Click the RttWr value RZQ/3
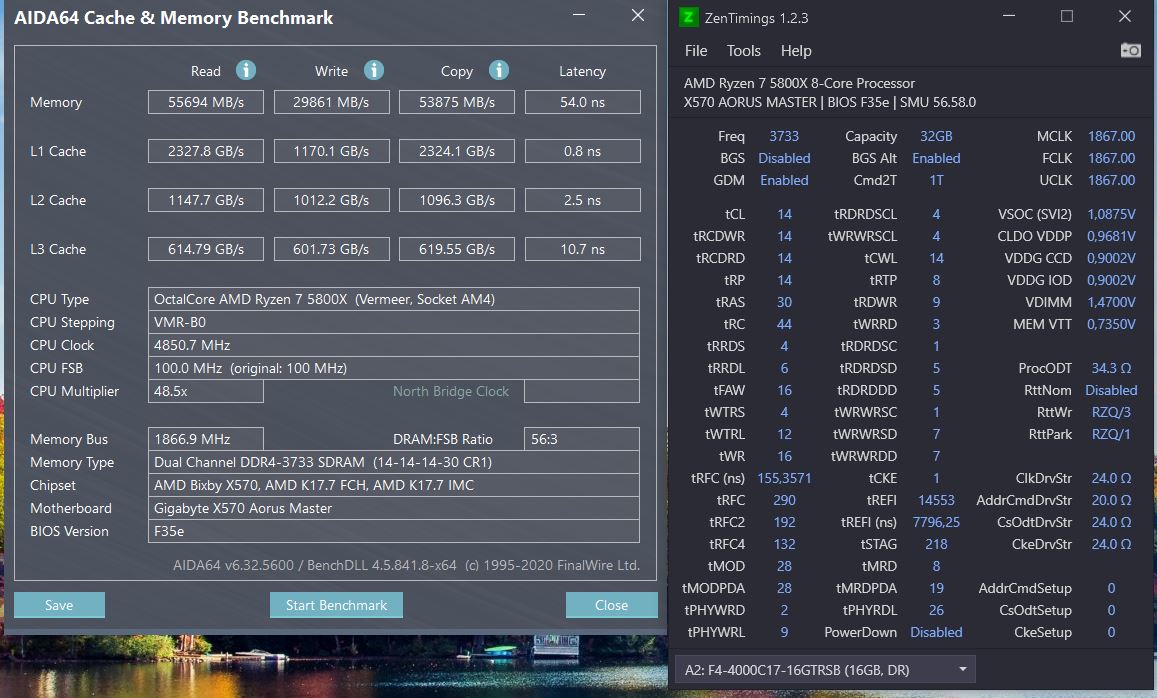The image size is (1157, 698). 1111,412
